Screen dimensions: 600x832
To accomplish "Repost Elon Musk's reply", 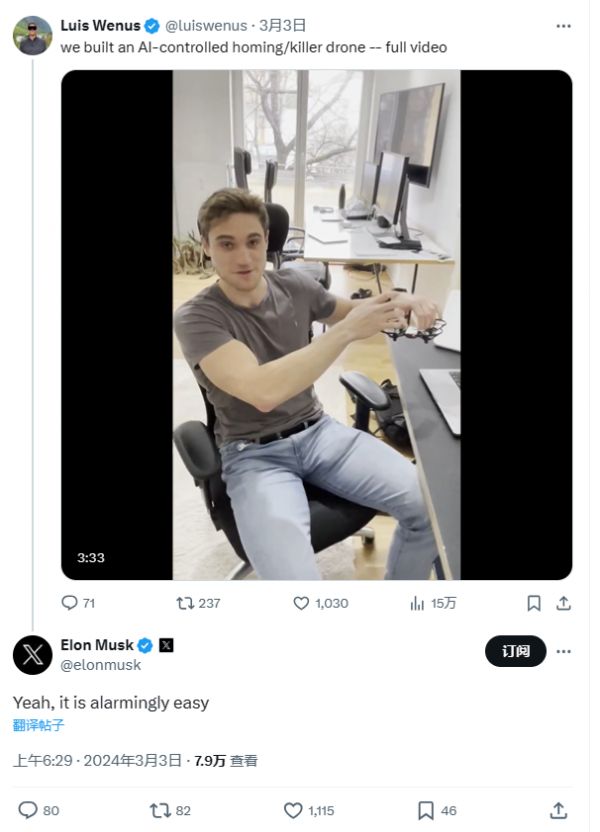I will (159, 810).
